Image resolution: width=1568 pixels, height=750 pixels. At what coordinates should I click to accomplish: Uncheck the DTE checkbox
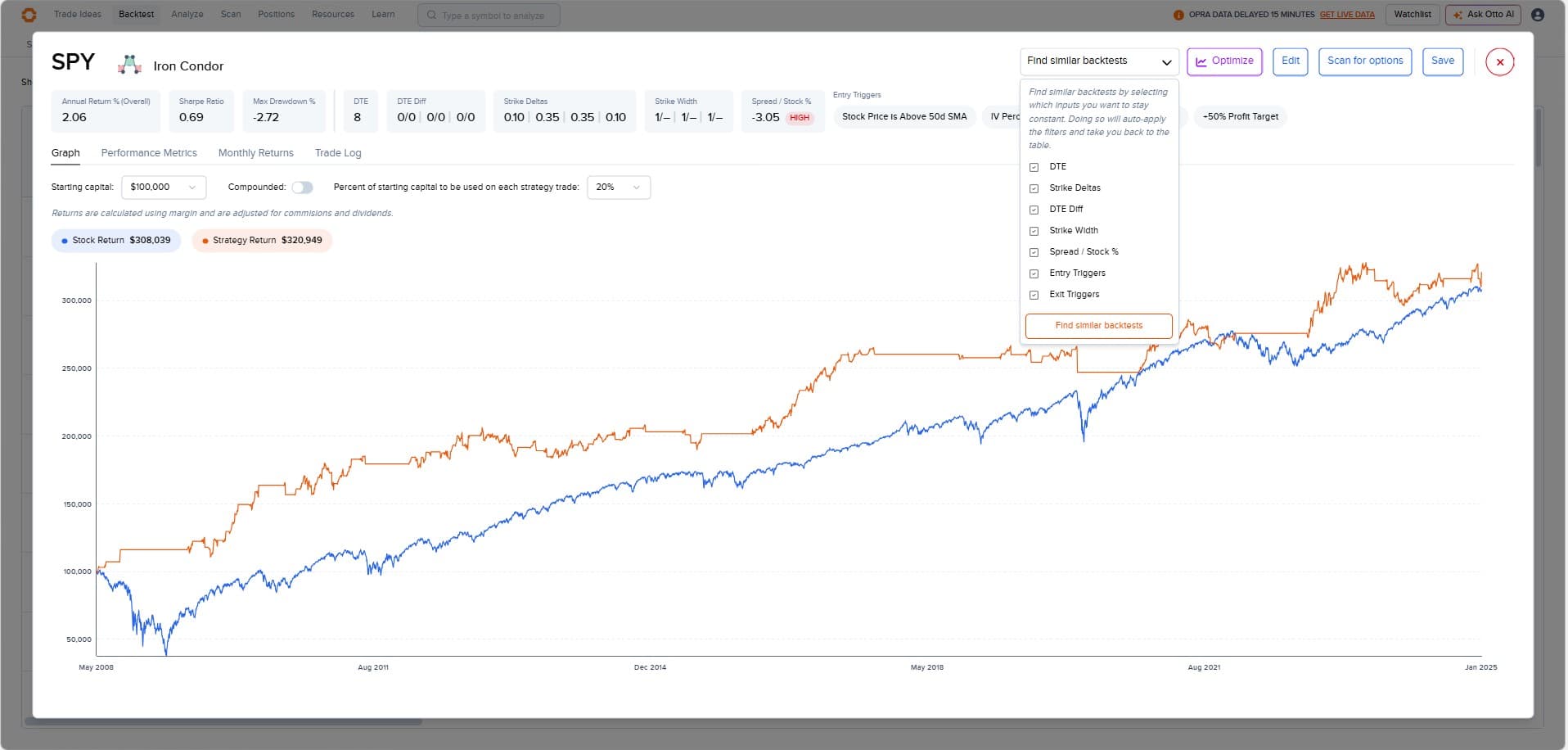tap(1034, 167)
